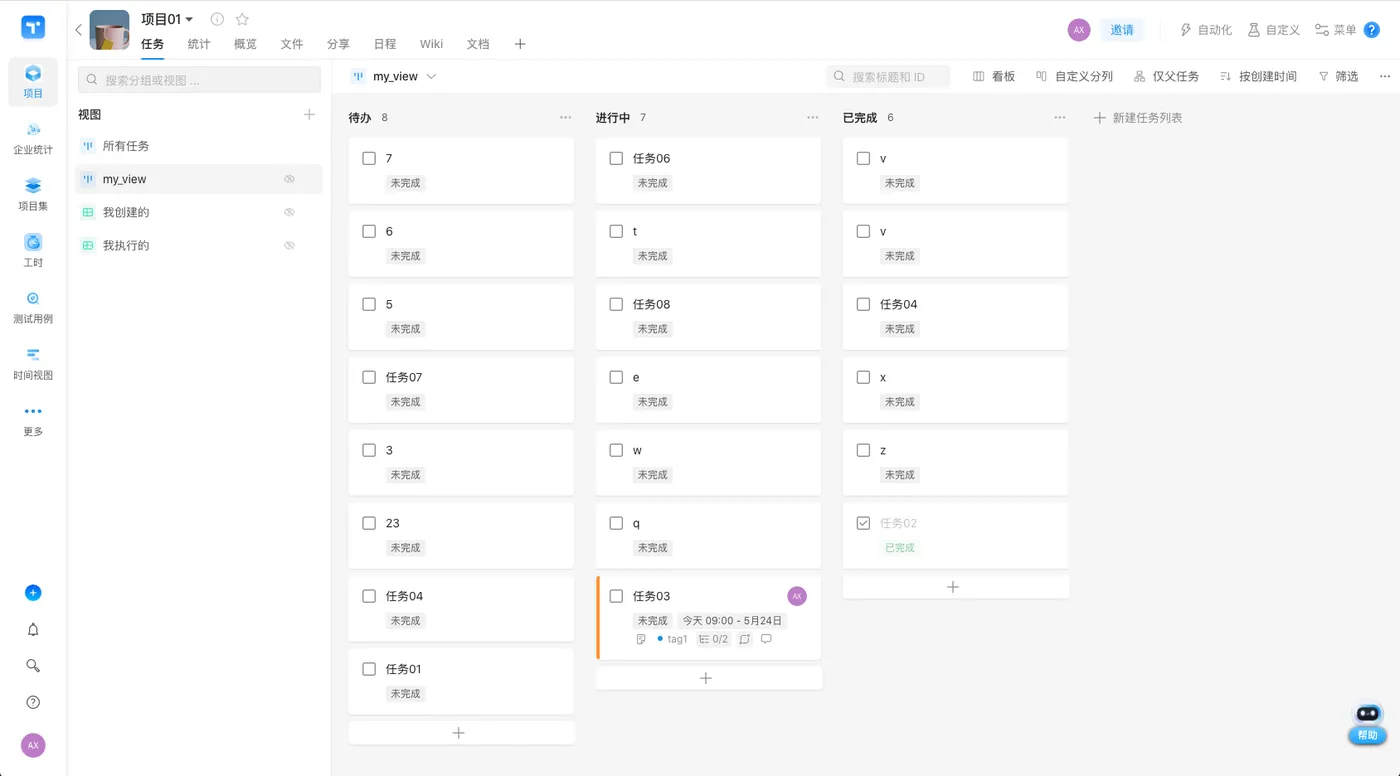Viewport: 1400px width, 776px height.
Task: Click the 搜索标题和 ID search field
Action: tap(888, 76)
